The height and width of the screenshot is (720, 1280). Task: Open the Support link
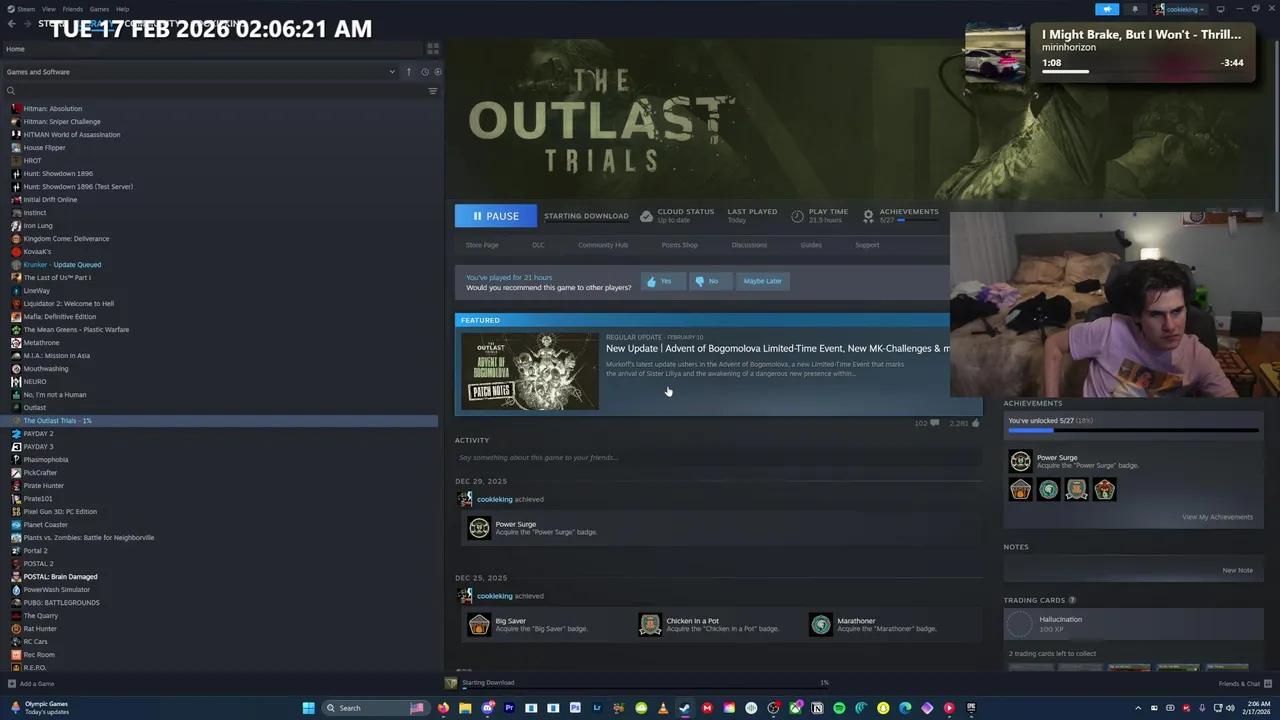coord(867,245)
